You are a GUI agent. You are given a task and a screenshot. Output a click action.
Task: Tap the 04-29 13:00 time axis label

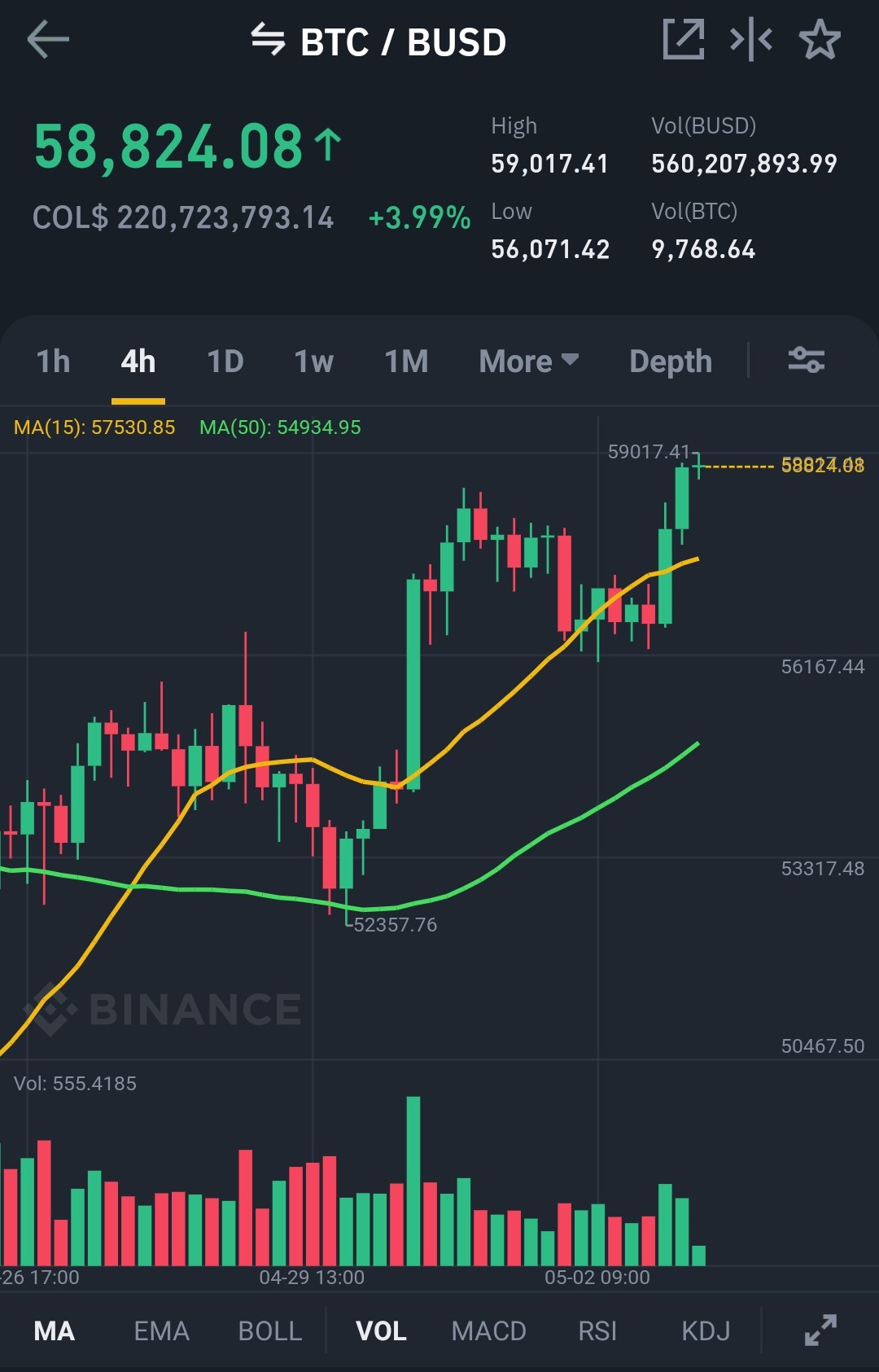pyautogui.click(x=312, y=1278)
